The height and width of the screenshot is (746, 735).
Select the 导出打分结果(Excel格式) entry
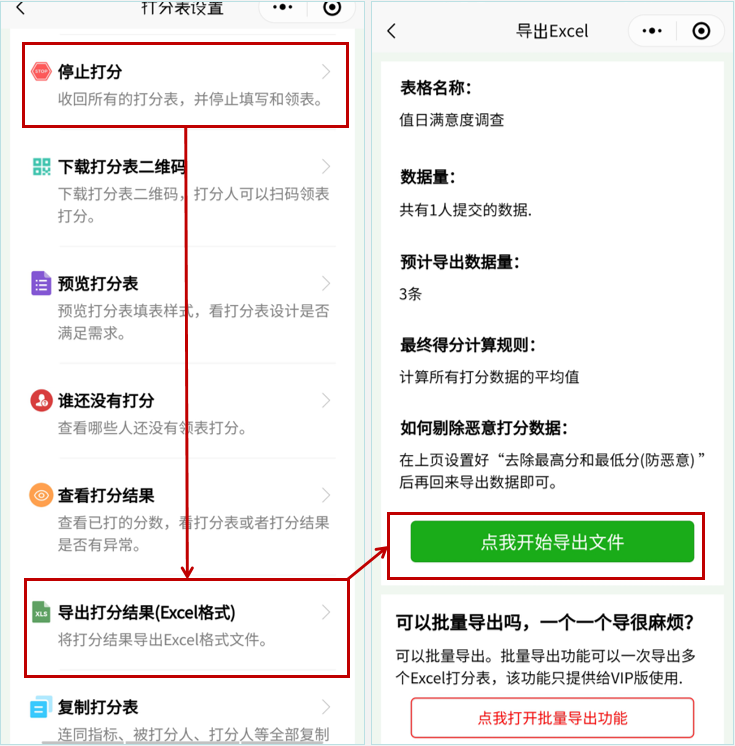tap(186, 625)
